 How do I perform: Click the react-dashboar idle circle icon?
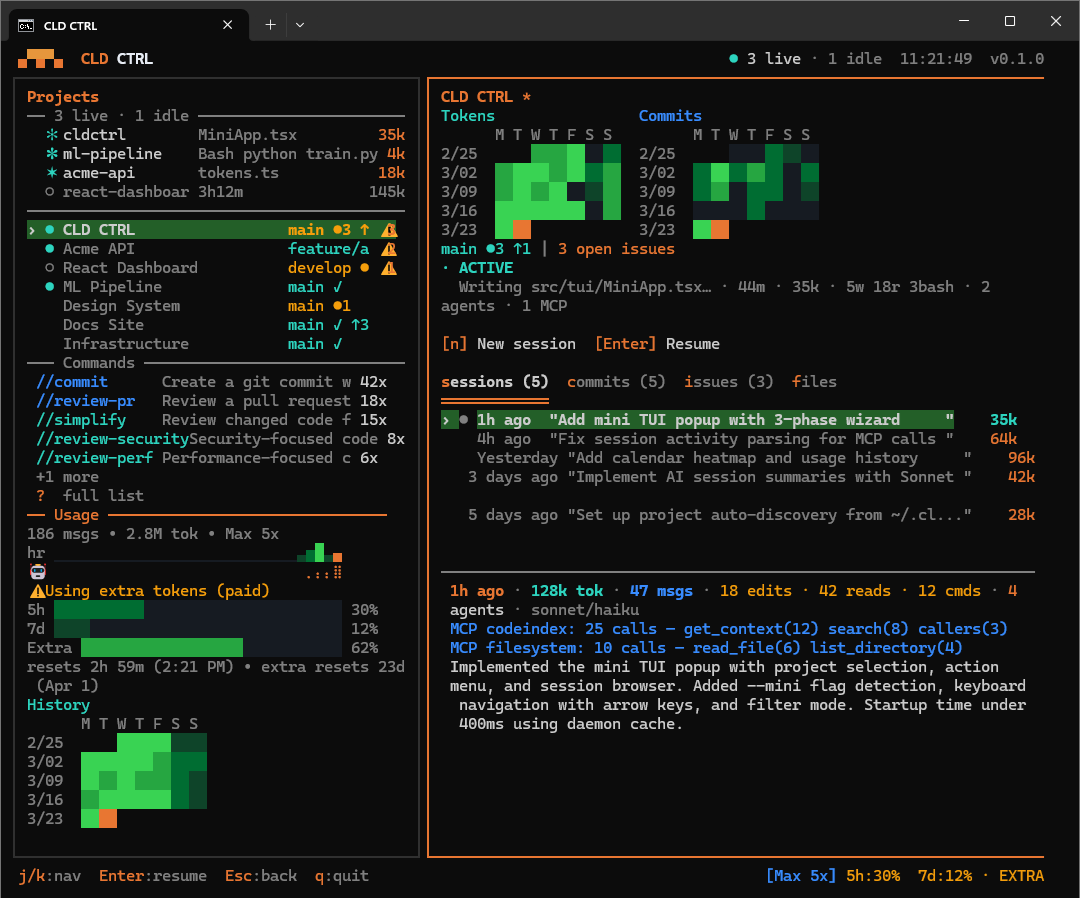50,191
